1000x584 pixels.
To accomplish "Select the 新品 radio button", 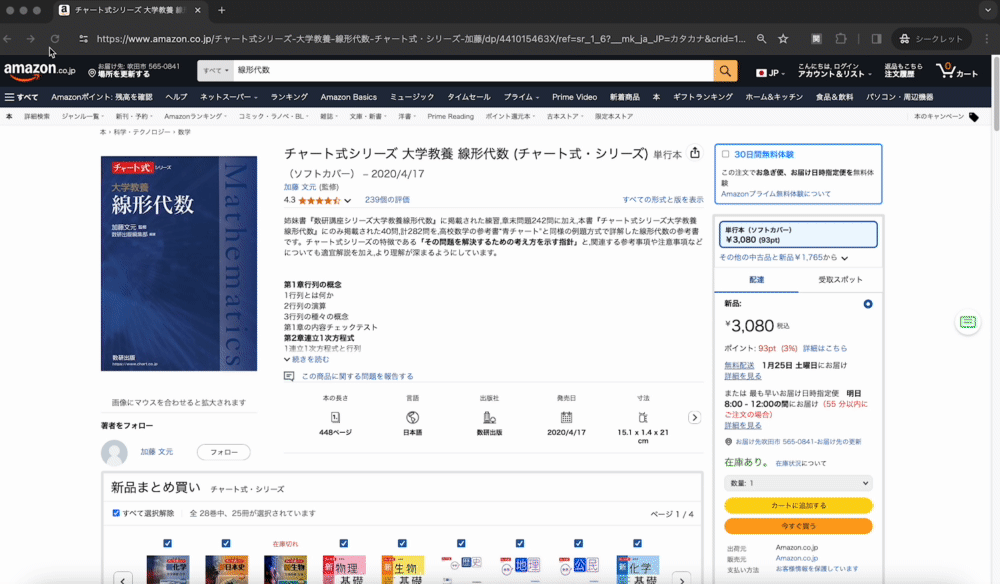I will (x=868, y=304).
